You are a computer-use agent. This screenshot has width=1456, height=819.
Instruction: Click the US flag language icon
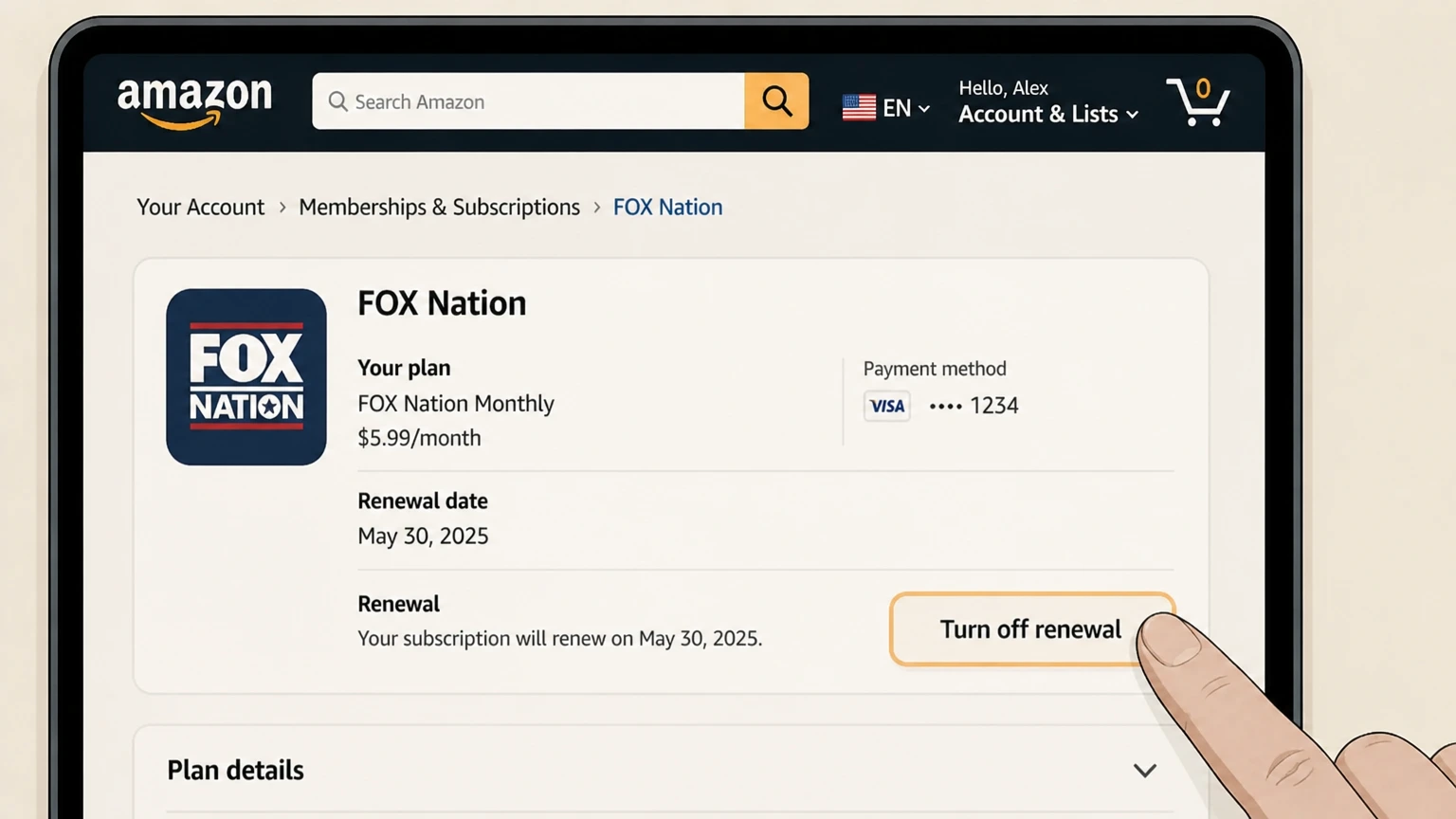(859, 108)
